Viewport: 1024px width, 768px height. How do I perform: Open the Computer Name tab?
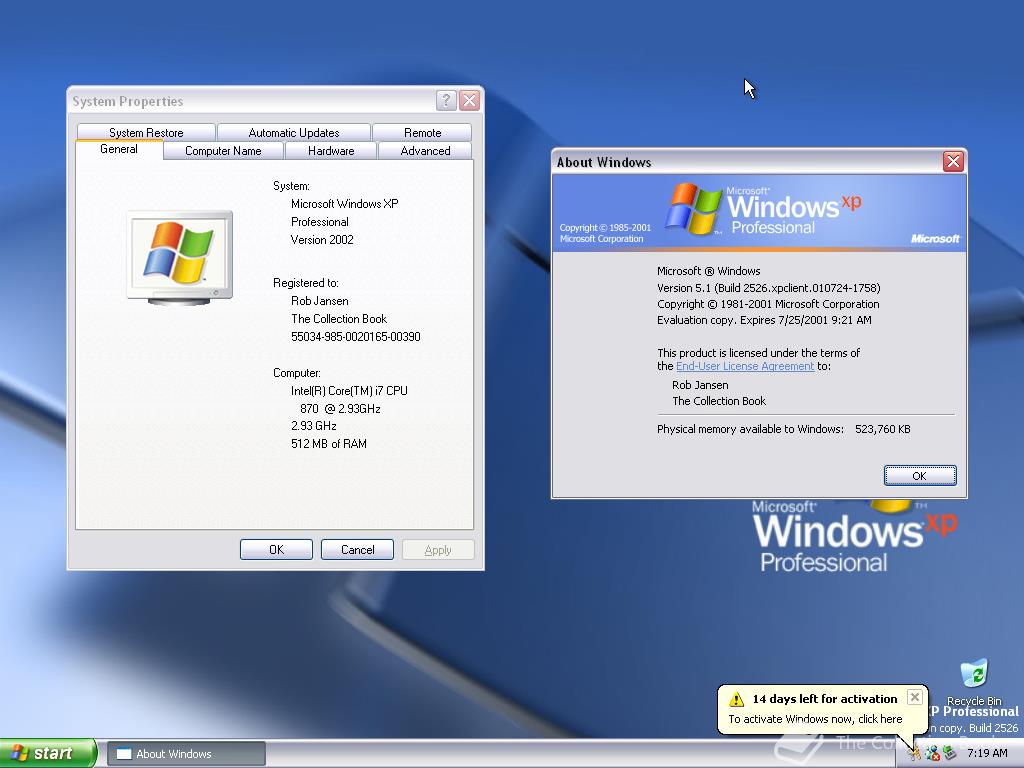coord(223,151)
